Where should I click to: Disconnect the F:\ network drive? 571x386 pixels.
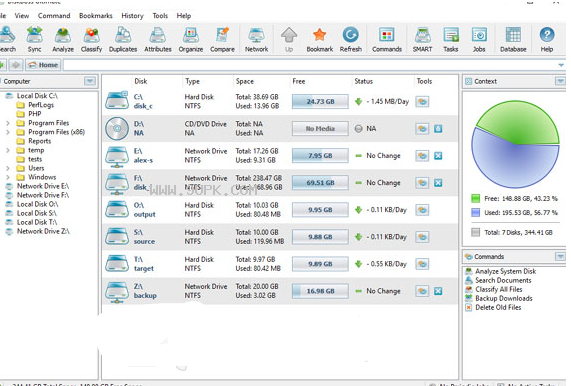click(438, 183)
